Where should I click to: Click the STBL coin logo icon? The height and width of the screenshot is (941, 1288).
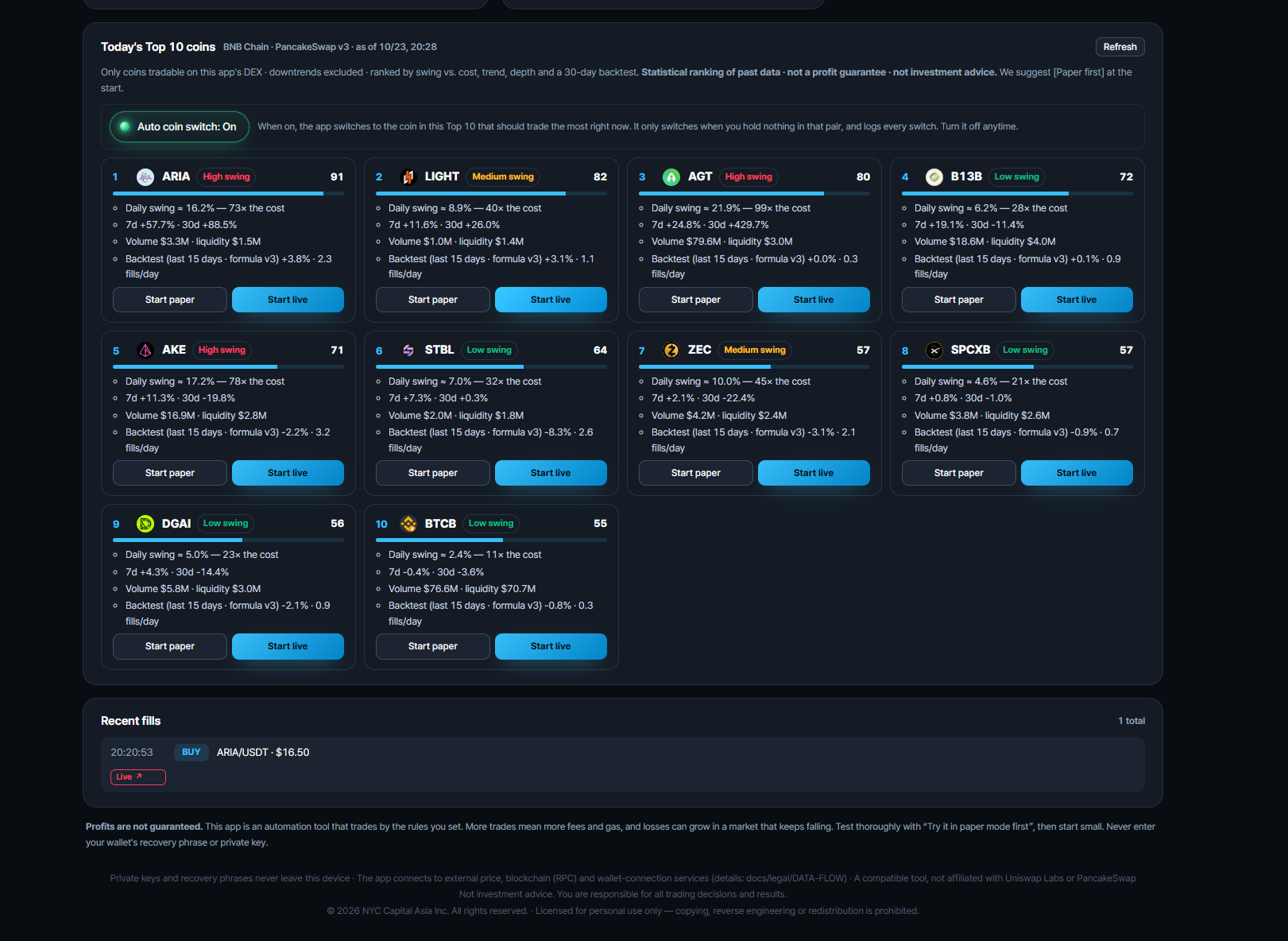(408, 350)
